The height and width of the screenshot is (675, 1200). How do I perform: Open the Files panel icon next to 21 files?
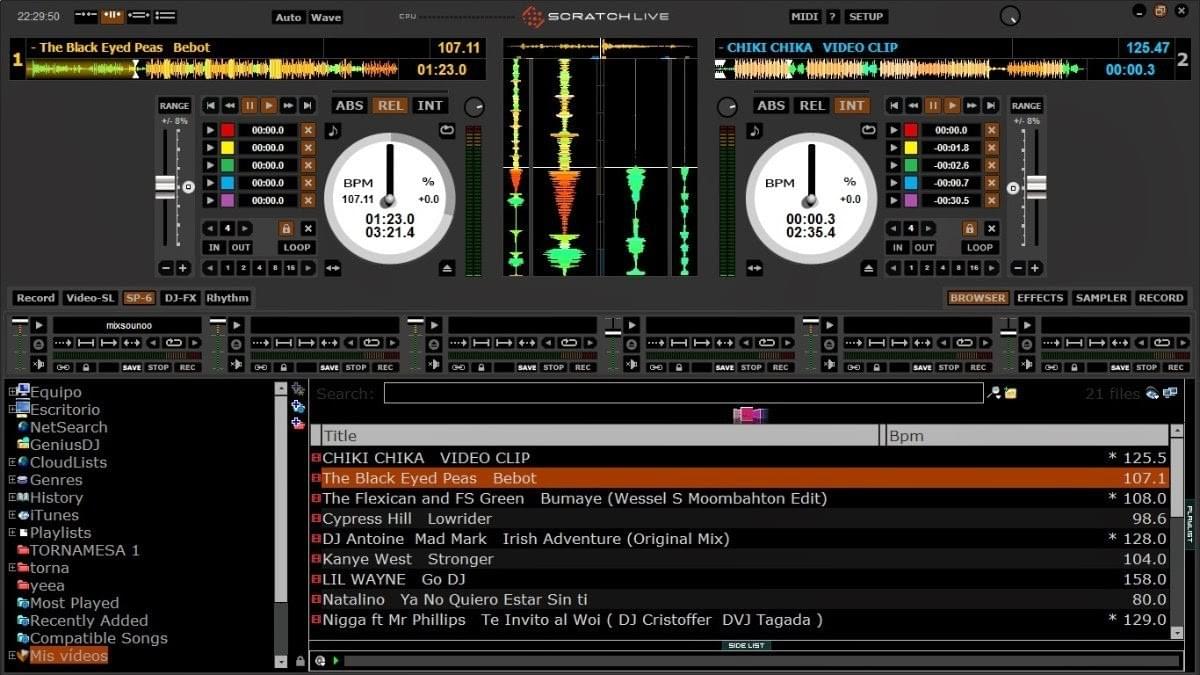point(1168,392)
